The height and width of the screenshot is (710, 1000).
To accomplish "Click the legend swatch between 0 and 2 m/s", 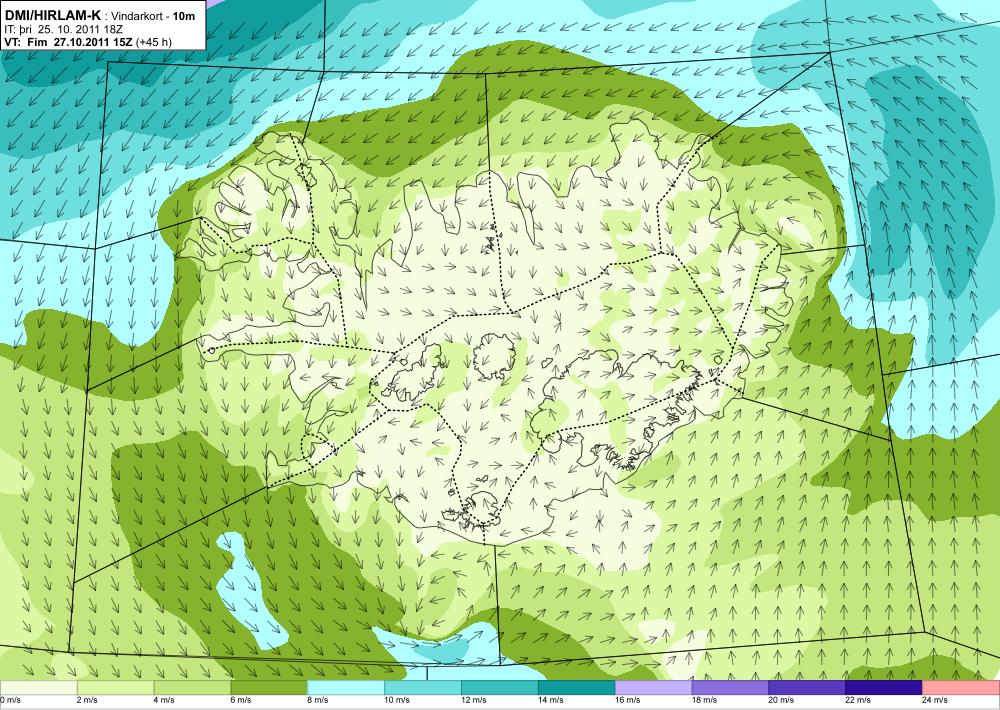I will 38,688.
